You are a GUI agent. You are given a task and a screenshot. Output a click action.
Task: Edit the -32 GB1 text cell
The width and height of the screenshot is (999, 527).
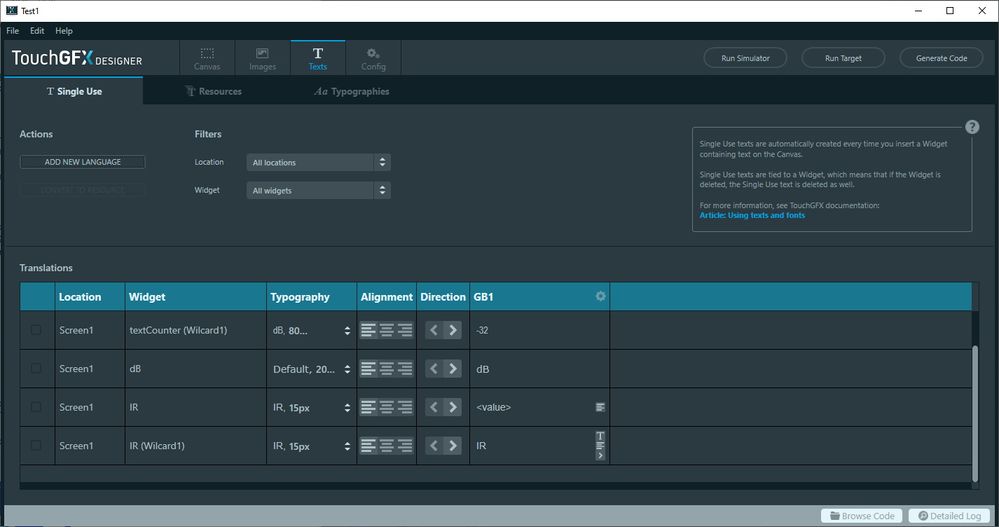coord(539,330)
